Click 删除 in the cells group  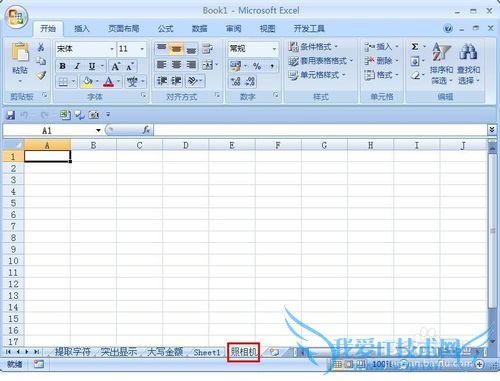[x=381, y=61]
